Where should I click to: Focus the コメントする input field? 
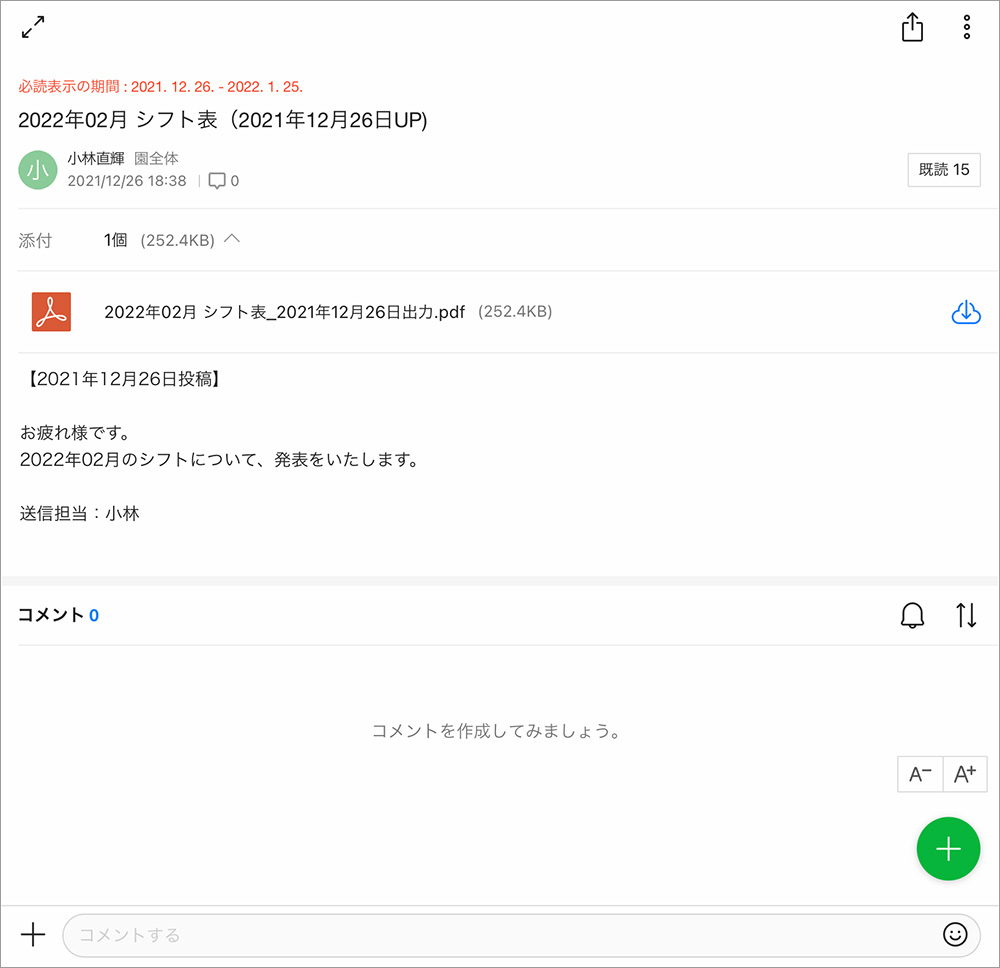point(500,935)
